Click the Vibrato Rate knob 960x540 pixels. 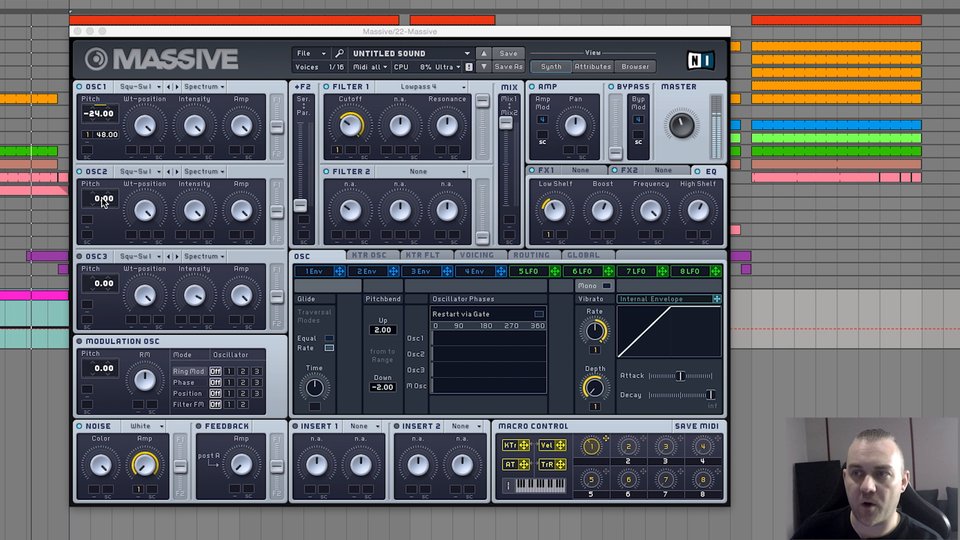pos(594,331)
